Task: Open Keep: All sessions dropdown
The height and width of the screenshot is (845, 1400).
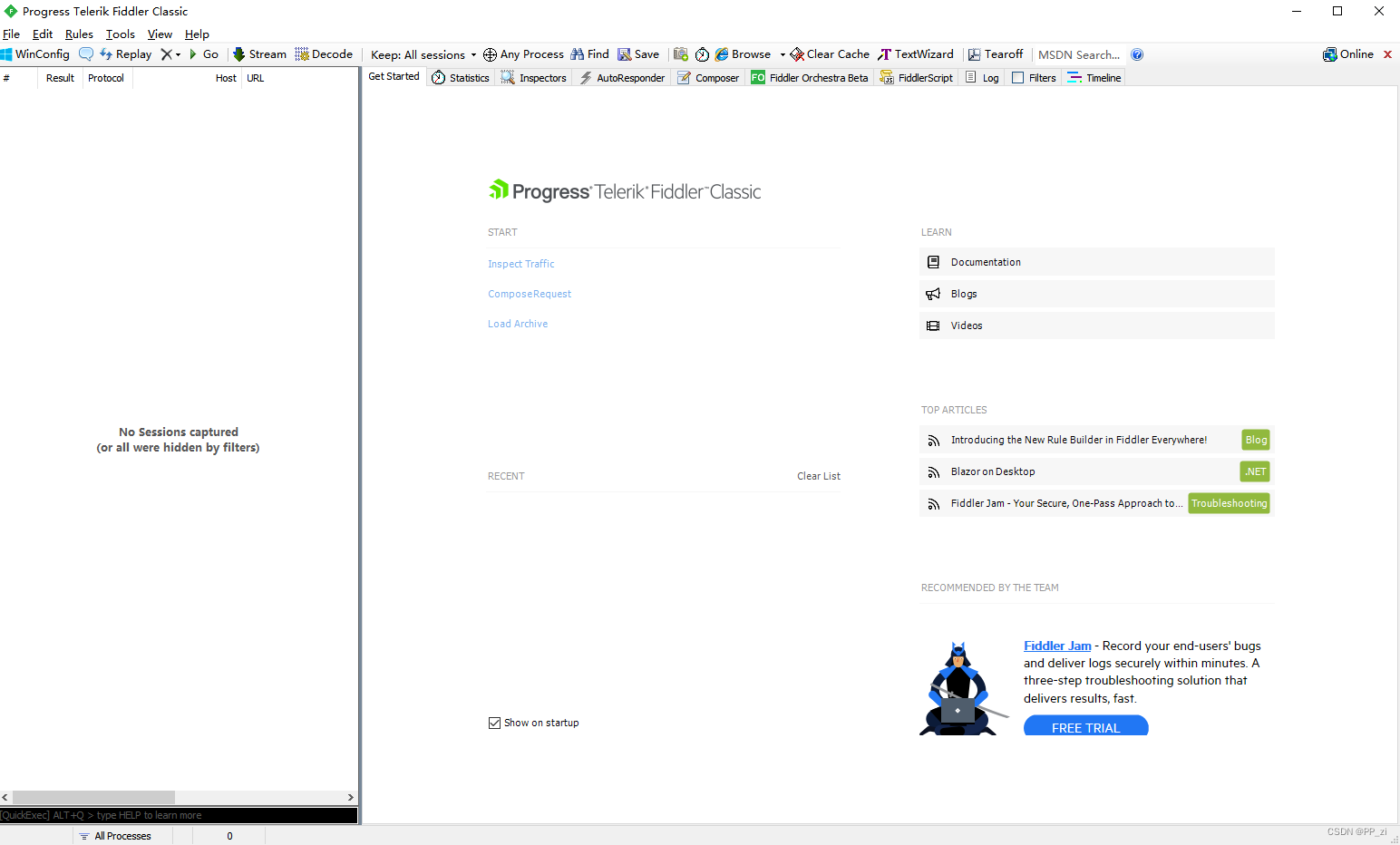Action: pyautogui.click(x=423, y=54)
